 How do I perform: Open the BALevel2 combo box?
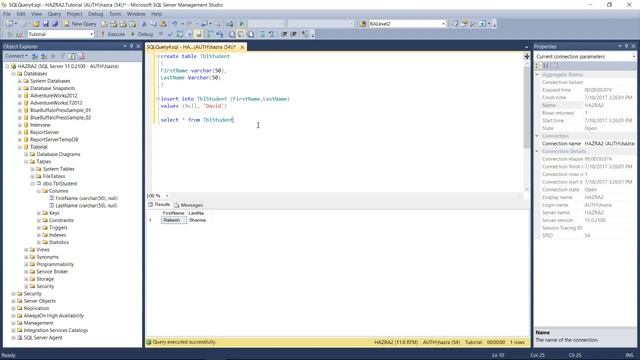pyautogui.click(x=407, y=24)
